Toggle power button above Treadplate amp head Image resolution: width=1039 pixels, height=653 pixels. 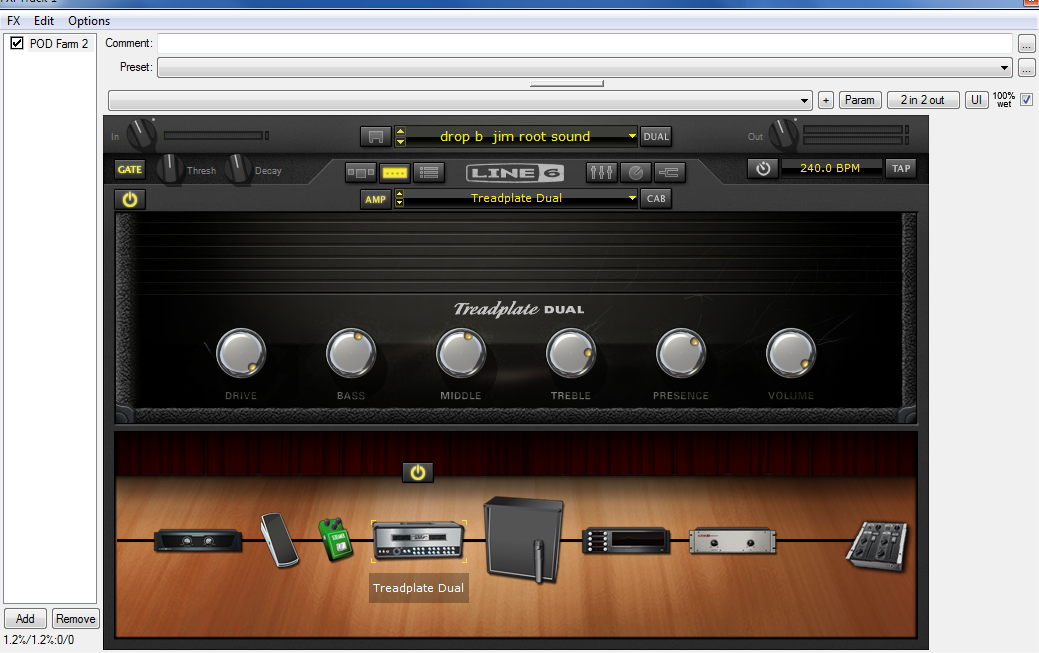tap(417, 472)
